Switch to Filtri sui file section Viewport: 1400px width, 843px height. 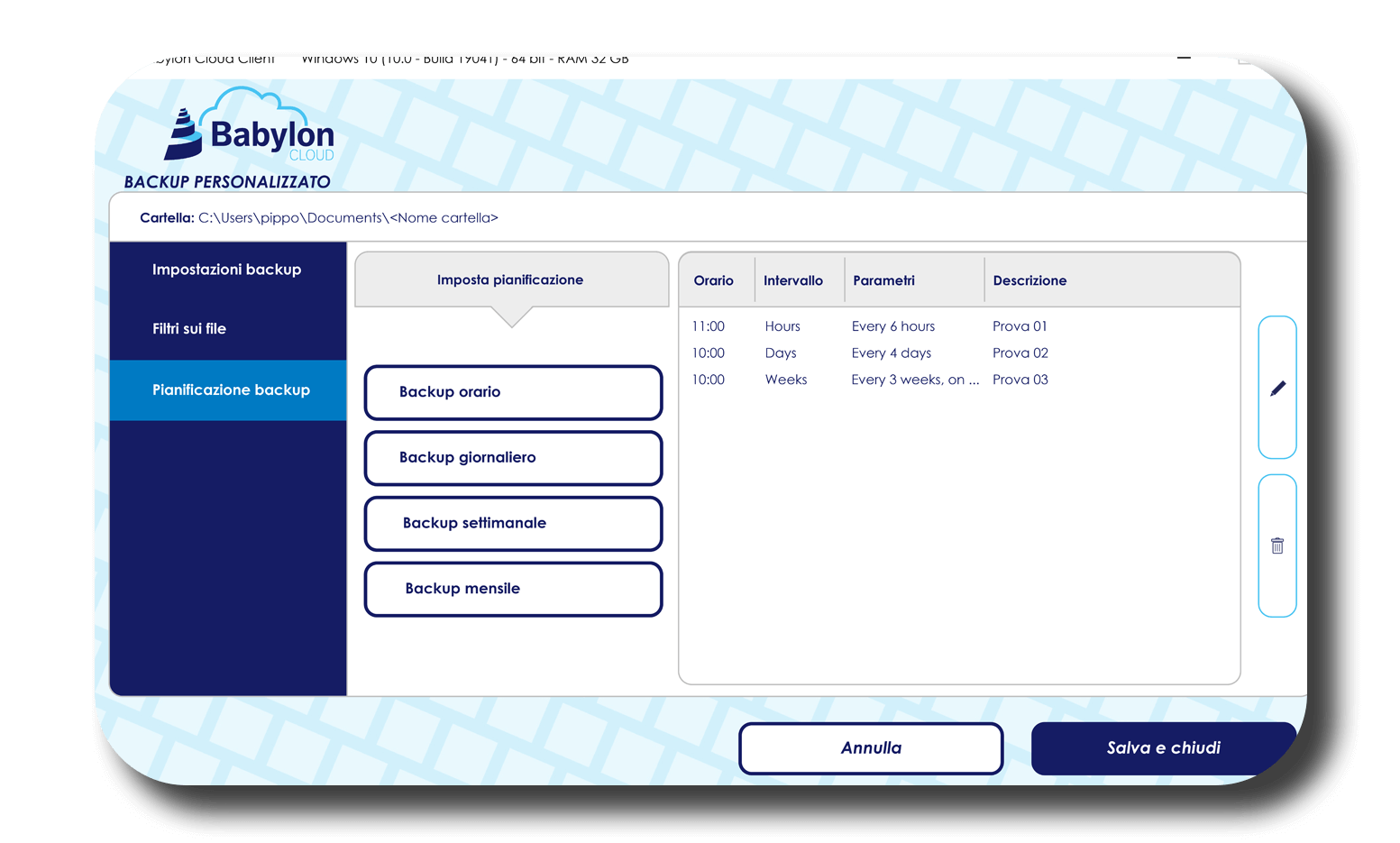tap(189, 329)
